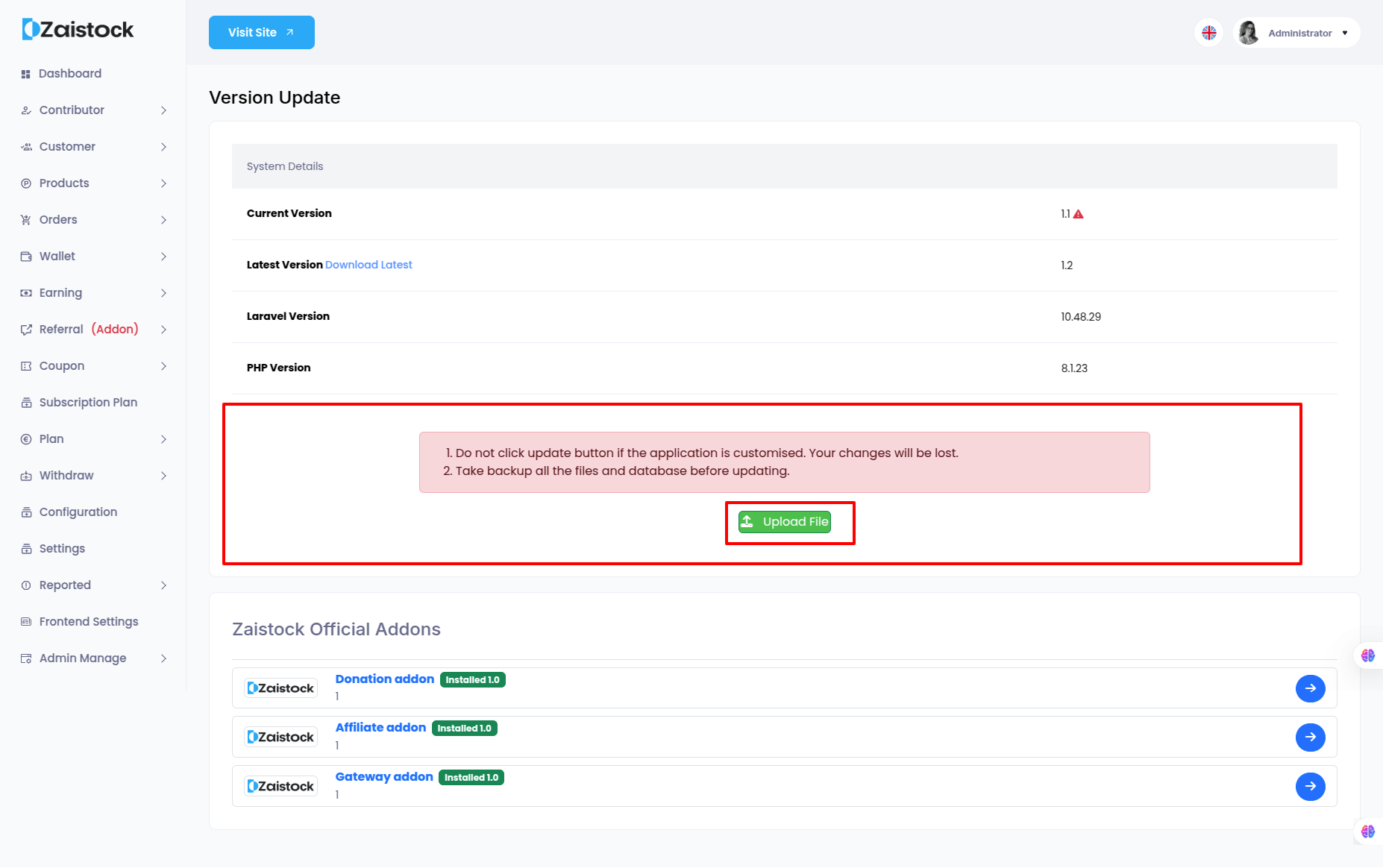Open Dashboard via its grid icon

tap(25, 74)
